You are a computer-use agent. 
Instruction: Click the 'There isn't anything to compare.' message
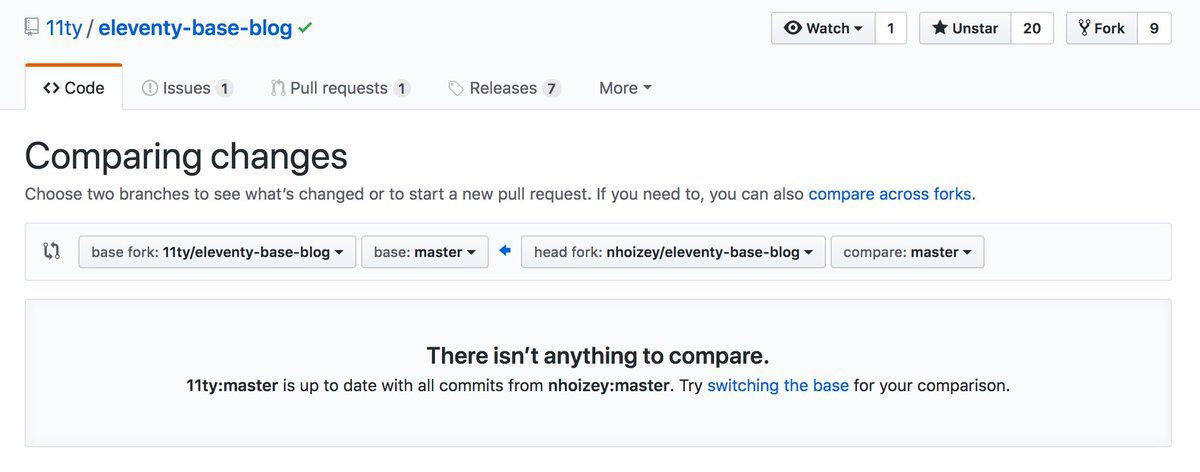pos(598,356)
